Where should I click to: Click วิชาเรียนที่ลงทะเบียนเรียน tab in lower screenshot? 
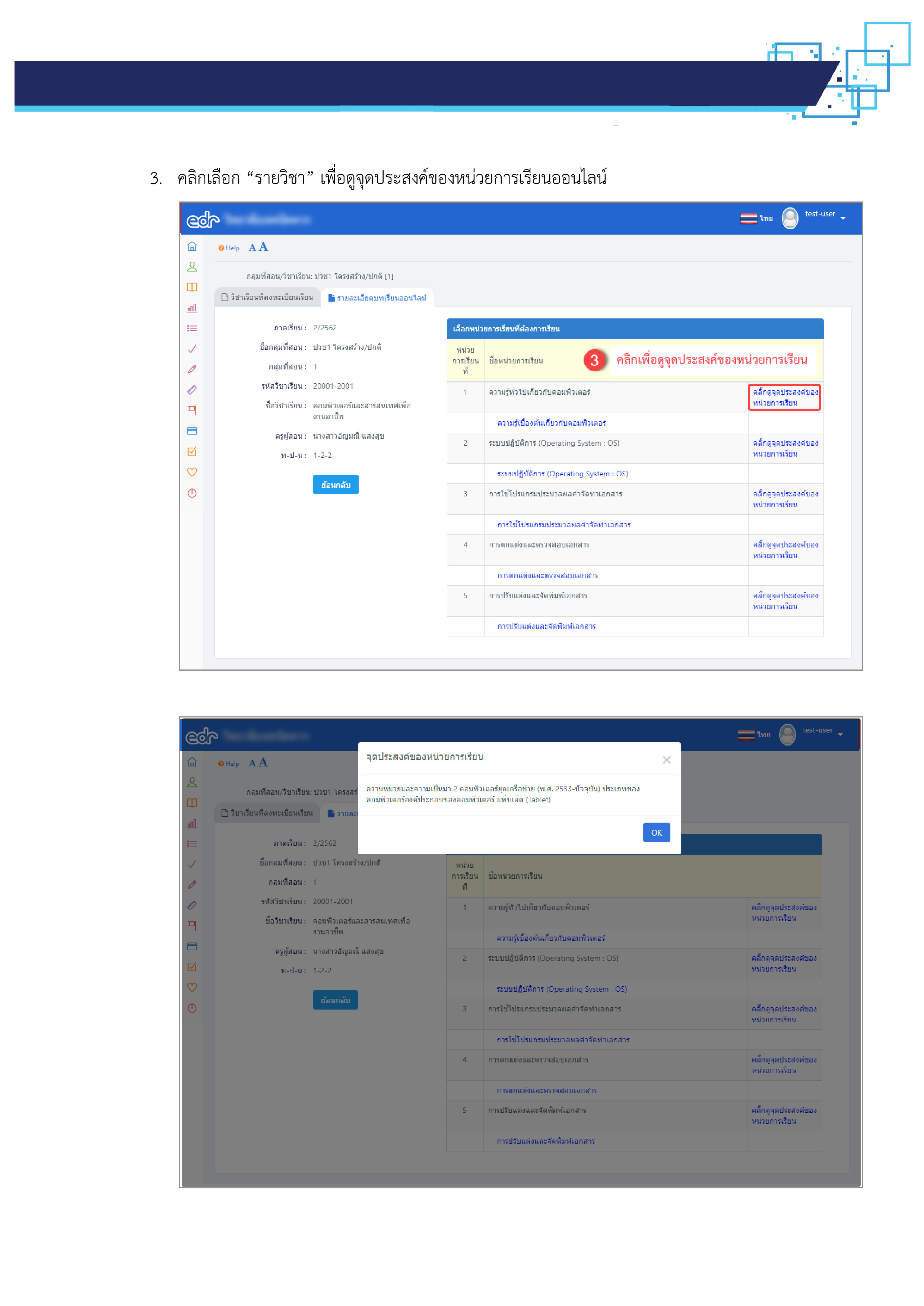tap(267, 813)
